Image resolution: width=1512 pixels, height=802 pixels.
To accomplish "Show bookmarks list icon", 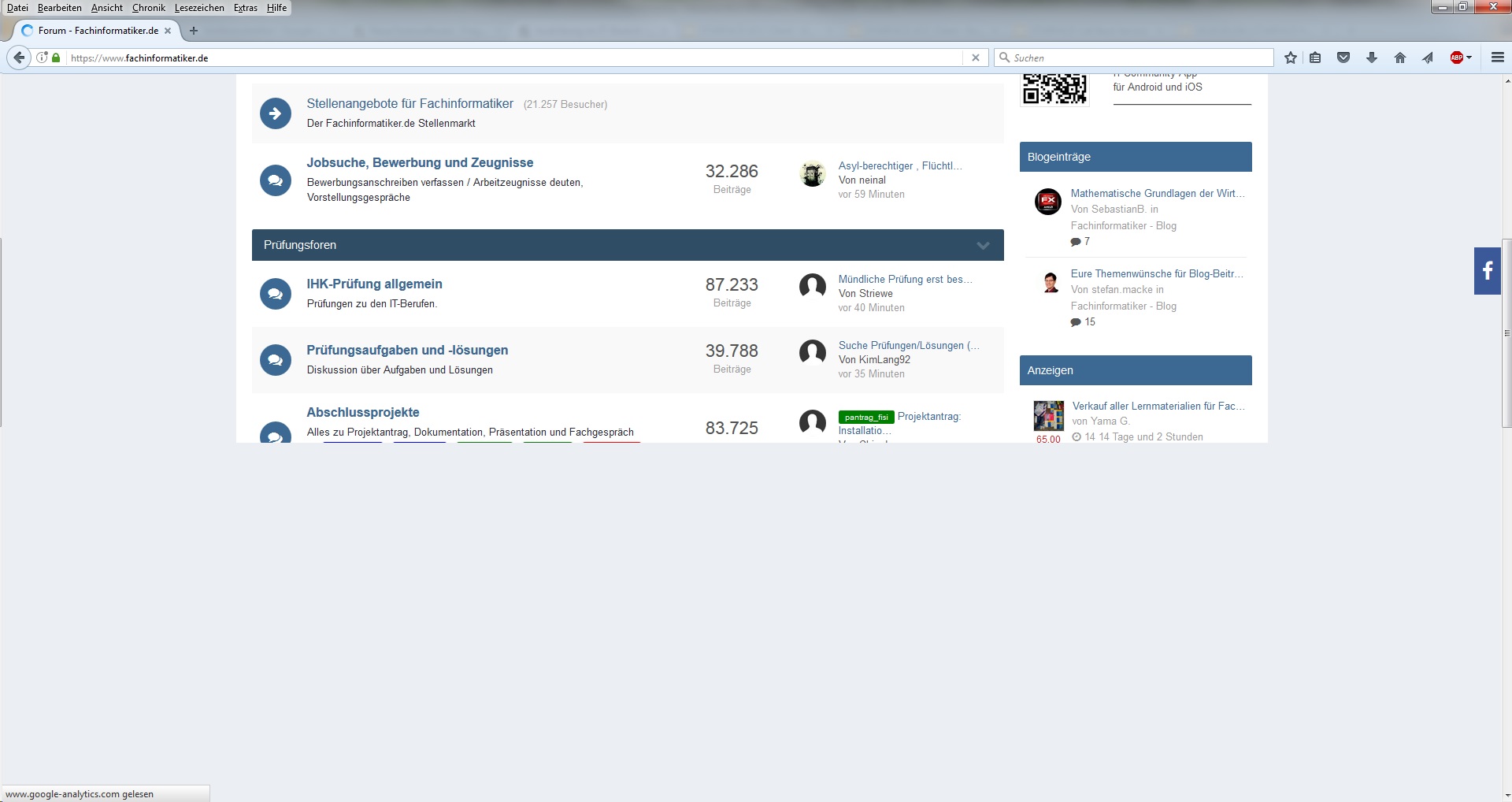I will 1315,58.
